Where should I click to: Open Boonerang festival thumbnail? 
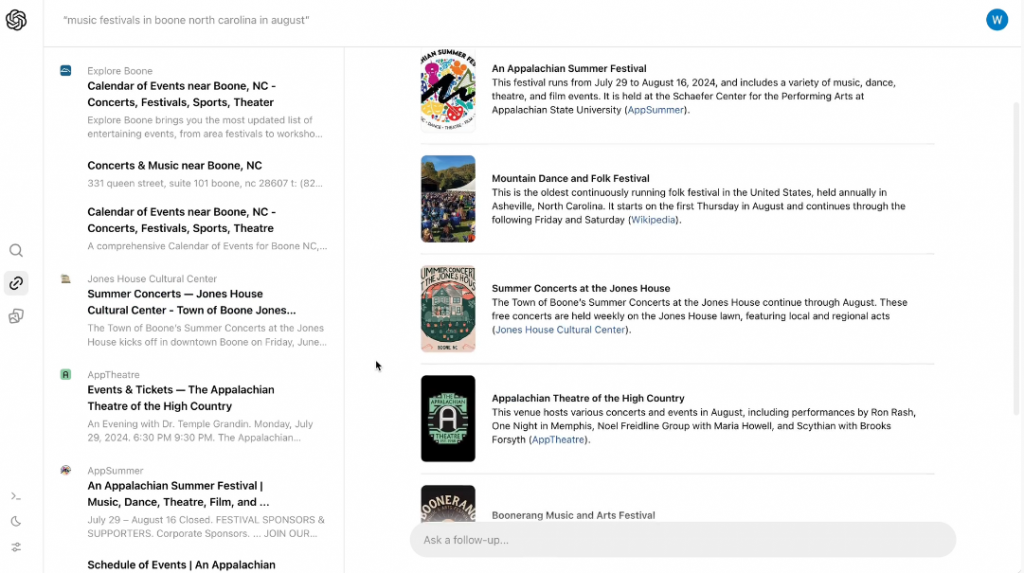click(448, 503)
